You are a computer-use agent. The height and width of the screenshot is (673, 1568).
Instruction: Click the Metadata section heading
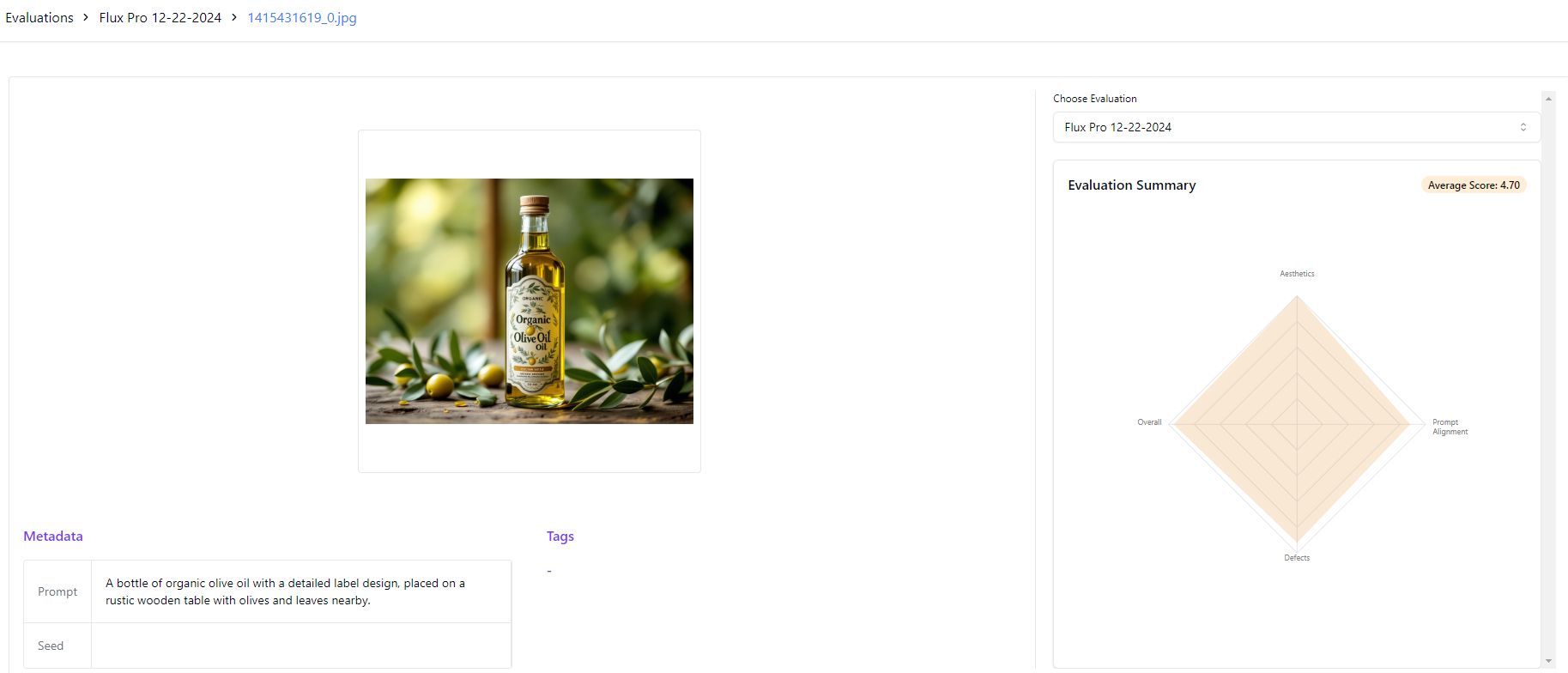click(x=53, y=537)
